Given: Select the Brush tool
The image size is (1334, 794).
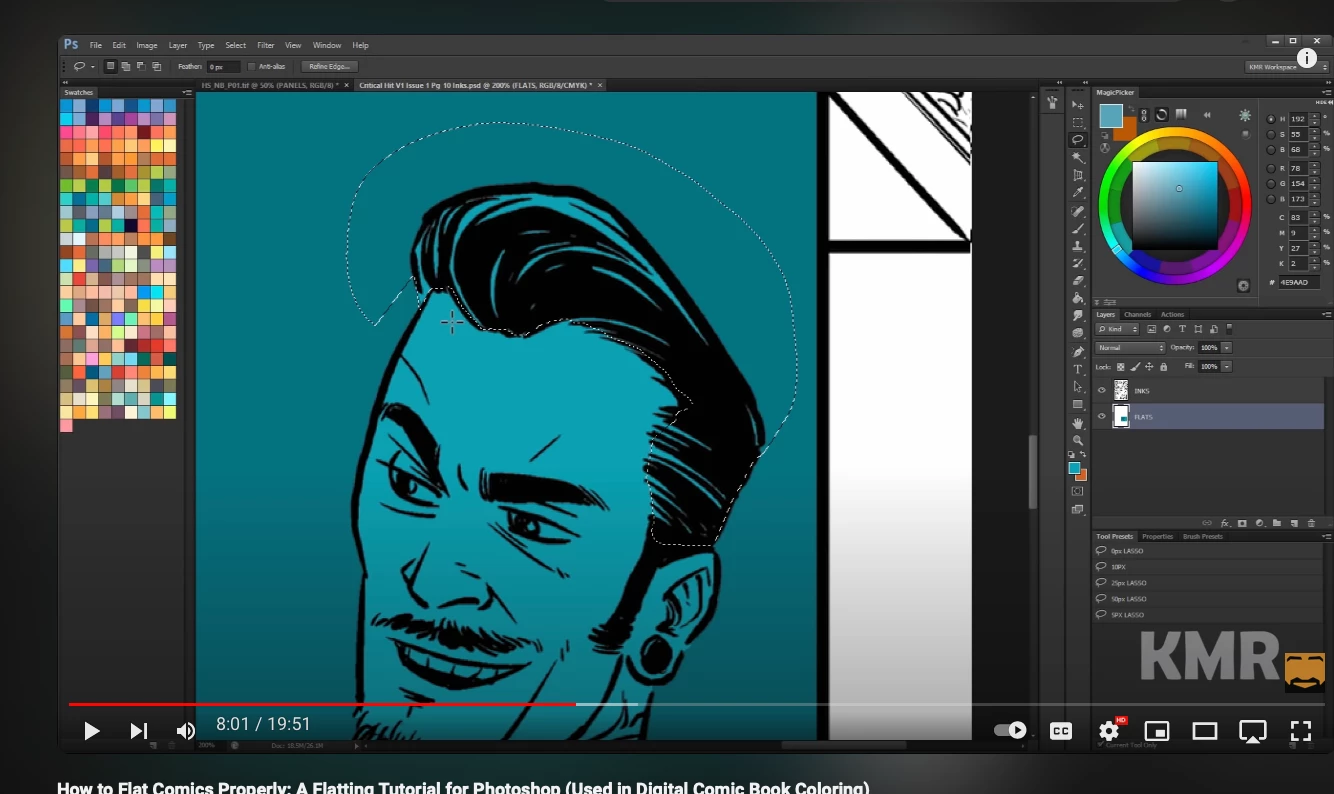Looking at the screenshot, I should point(1077,228).
